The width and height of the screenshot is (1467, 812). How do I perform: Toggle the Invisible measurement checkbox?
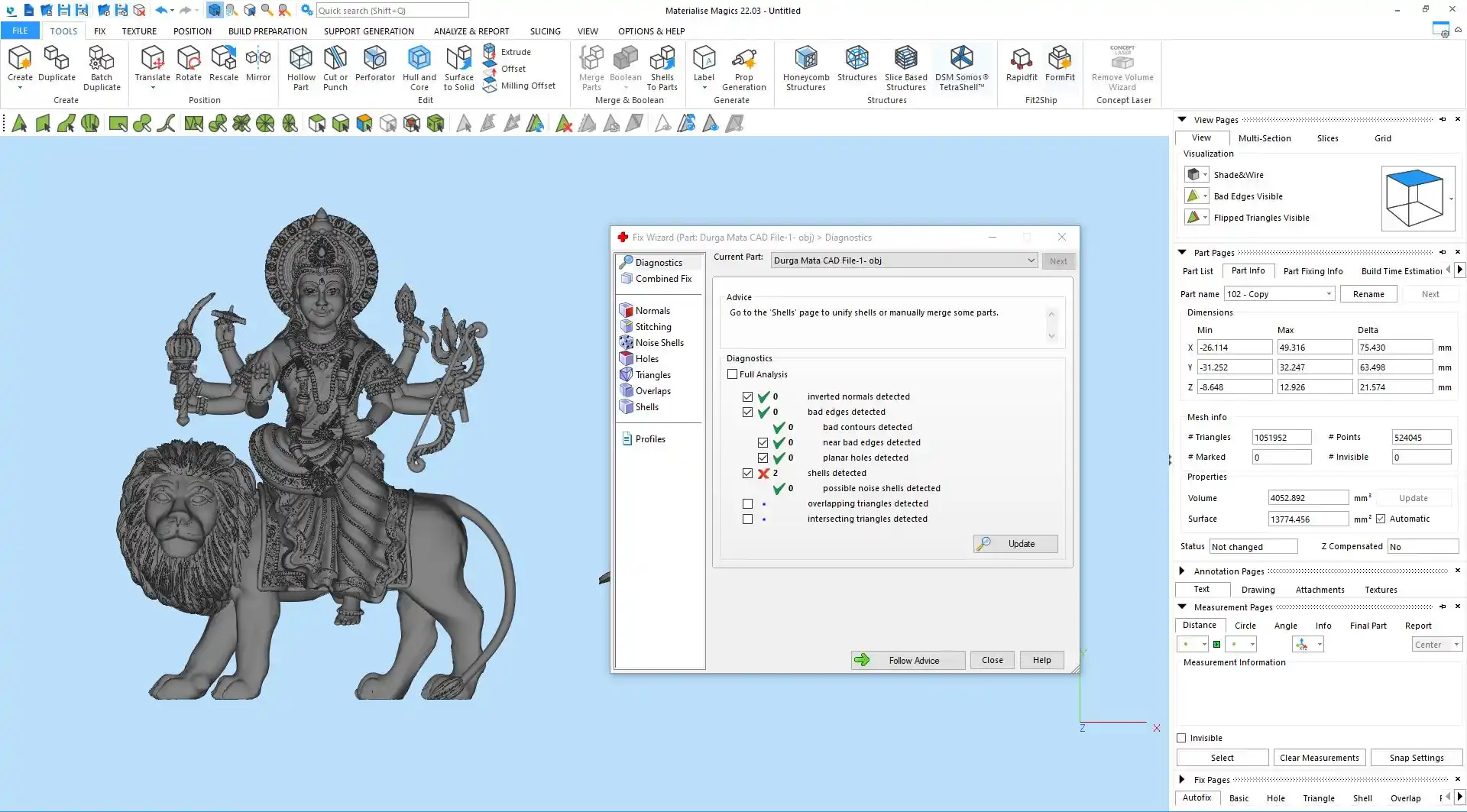pyautogui.click(x=1181, y=738)
